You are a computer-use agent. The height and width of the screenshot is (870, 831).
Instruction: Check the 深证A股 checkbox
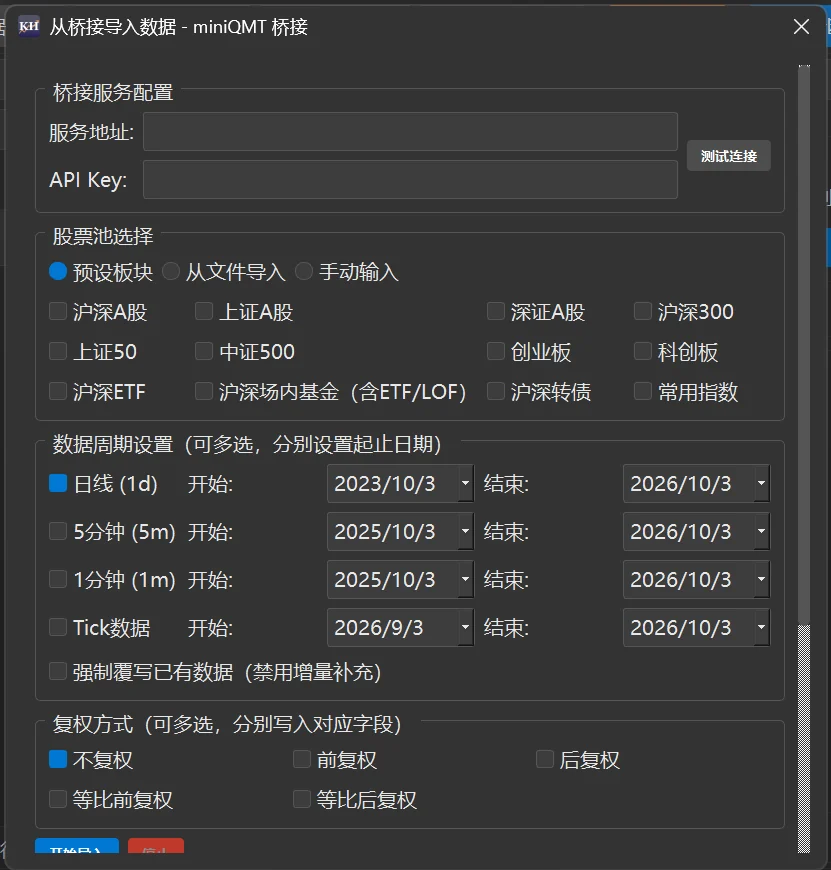click(x=495, y=311)
